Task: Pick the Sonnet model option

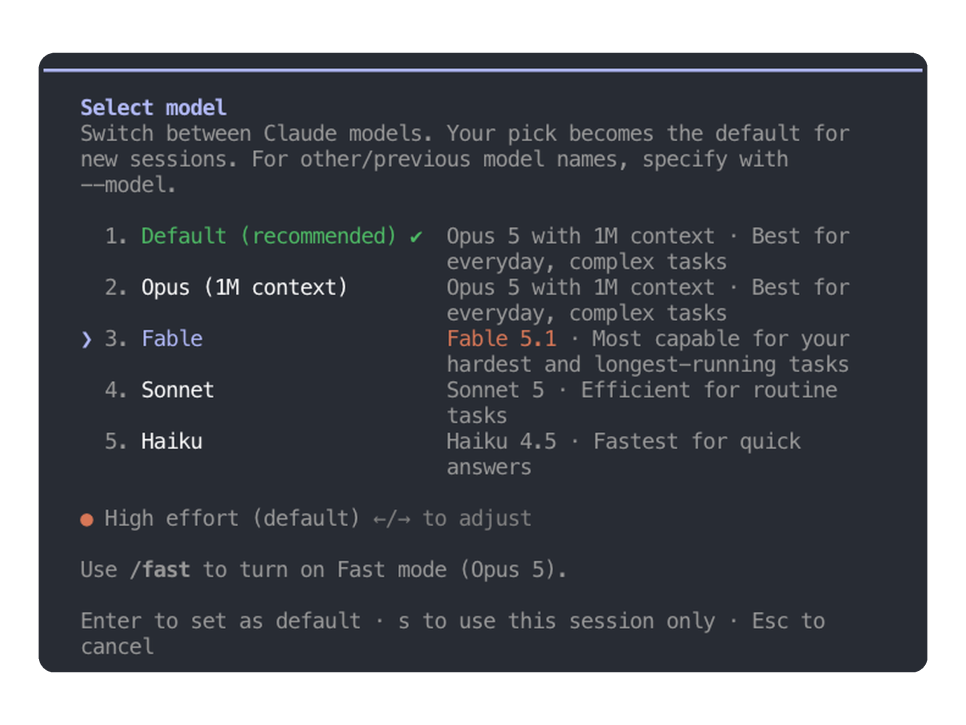Action: point(177,390)
